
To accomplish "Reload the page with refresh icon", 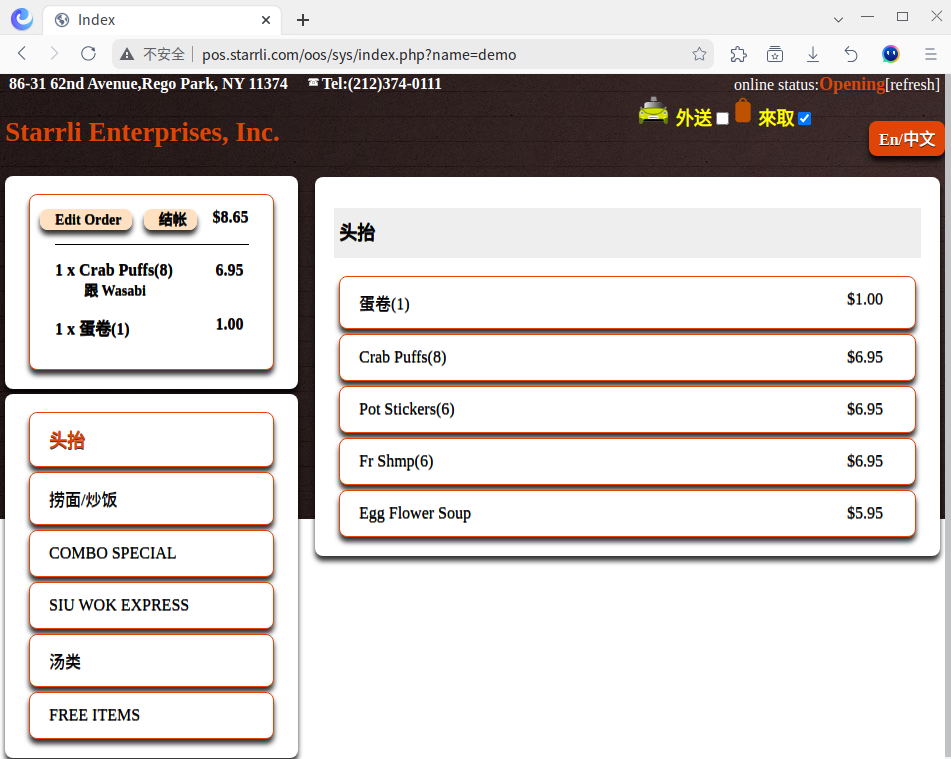I will [x=88, y=54].
